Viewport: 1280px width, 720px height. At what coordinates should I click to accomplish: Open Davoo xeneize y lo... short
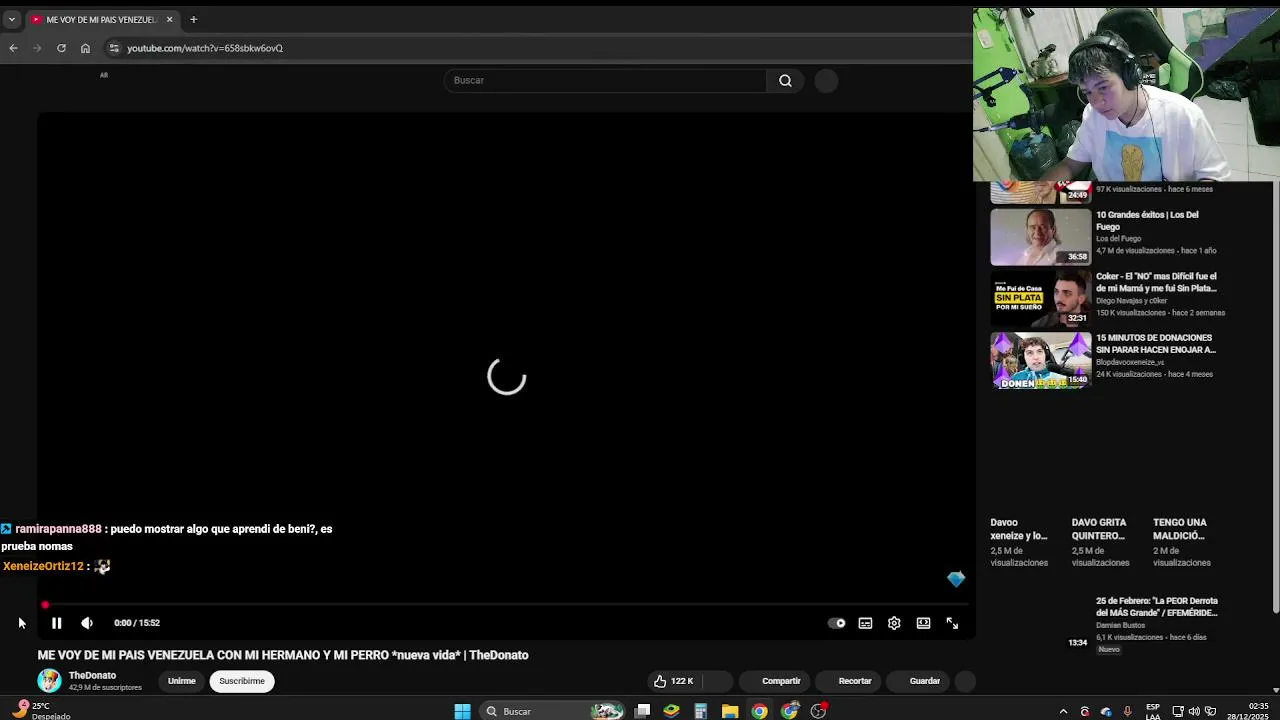1019,529
